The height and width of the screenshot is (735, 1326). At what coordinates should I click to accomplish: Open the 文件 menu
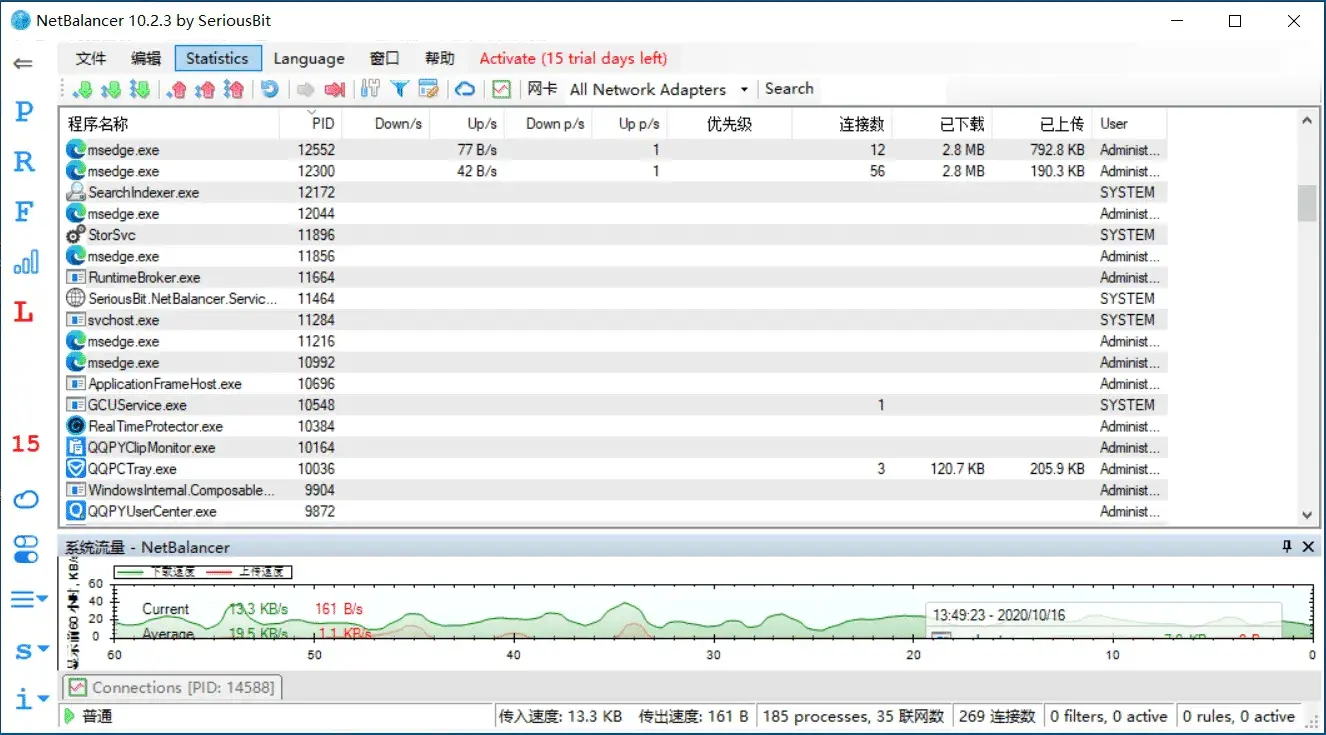coord(91,58)
